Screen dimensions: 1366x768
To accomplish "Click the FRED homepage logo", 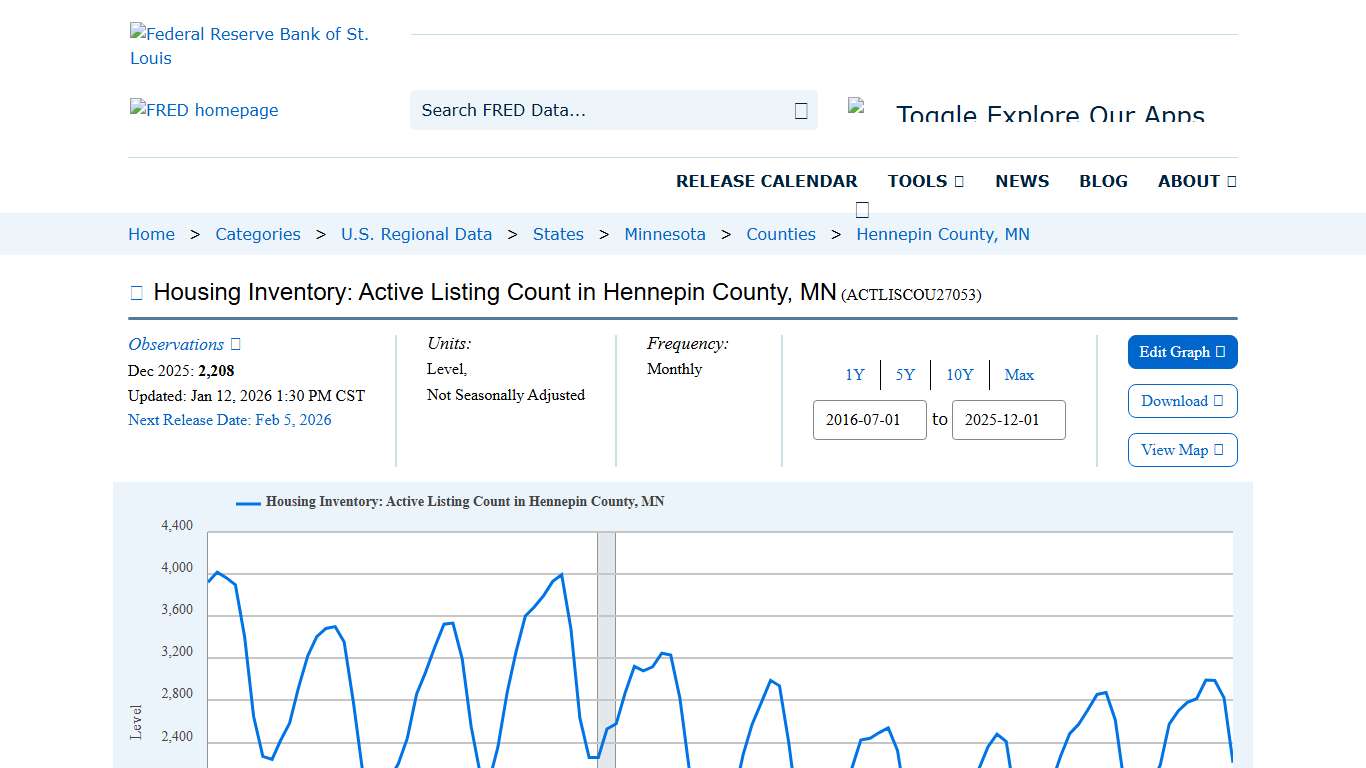I will [x=204, y=110].
